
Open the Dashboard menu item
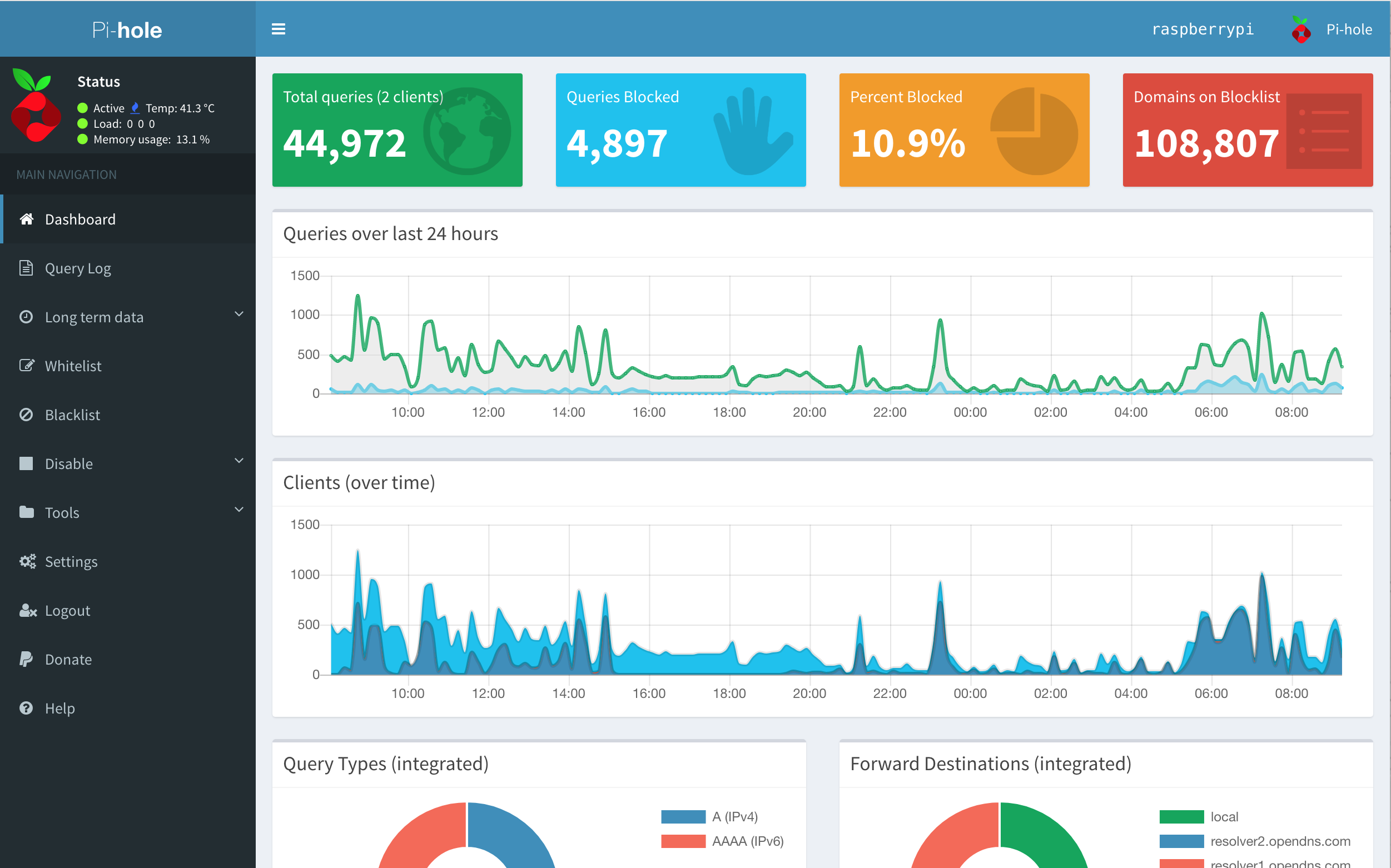pos(127,219)
